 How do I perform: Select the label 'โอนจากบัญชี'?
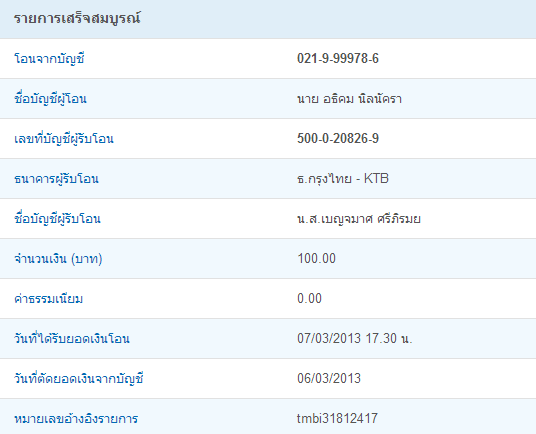49,59
